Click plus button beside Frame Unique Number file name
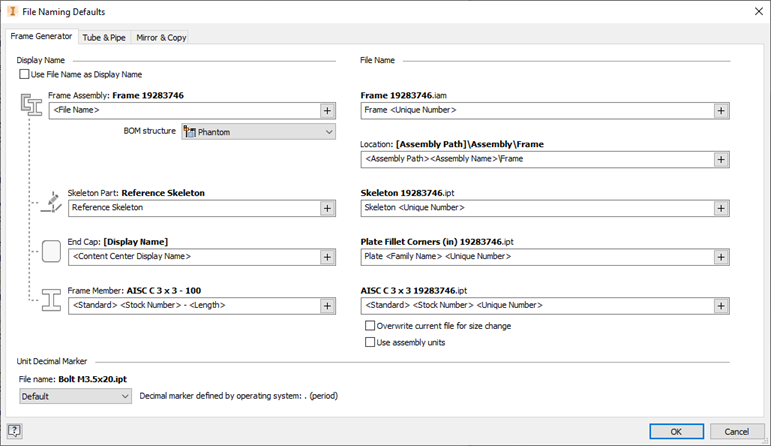This screenshot has width=771, height=446. [720, 110]
